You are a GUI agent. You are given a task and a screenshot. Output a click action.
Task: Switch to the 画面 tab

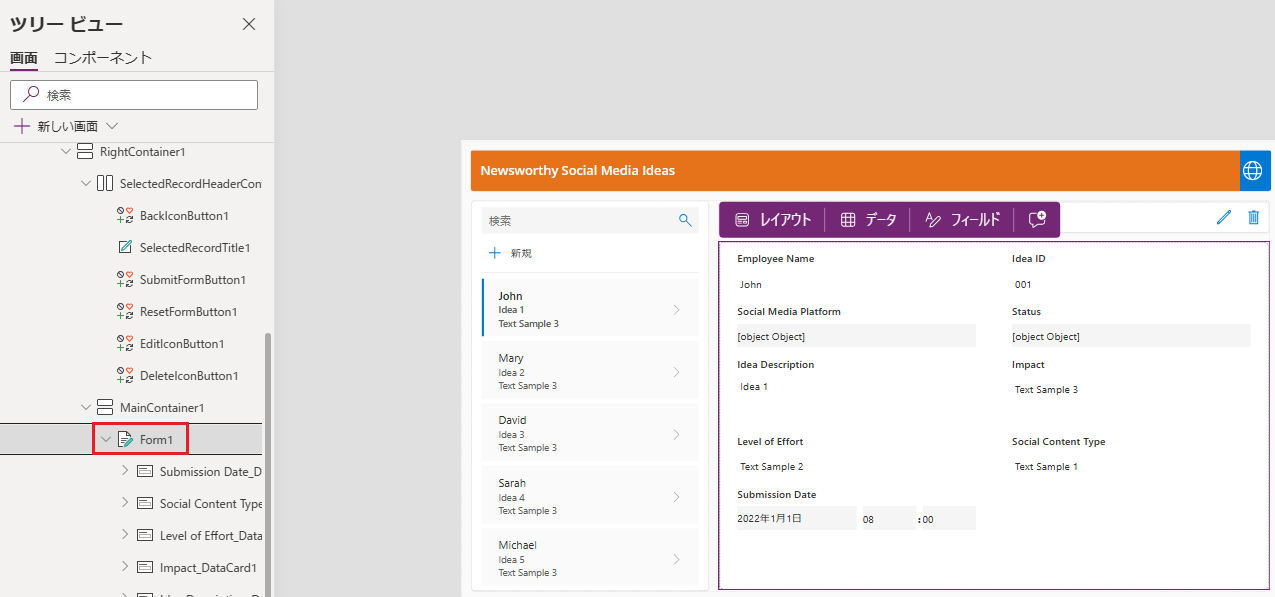pos(24,58)
